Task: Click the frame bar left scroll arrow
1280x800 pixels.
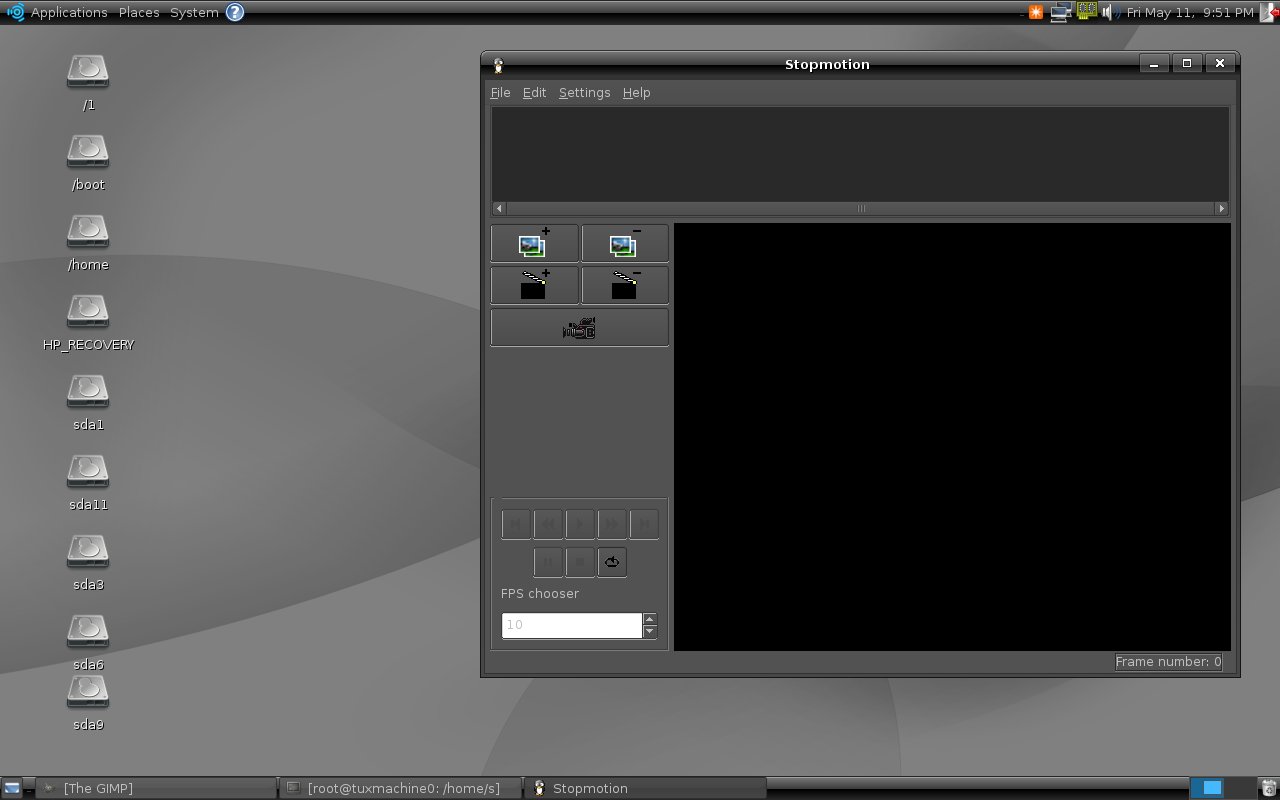Action: (499, 209)
